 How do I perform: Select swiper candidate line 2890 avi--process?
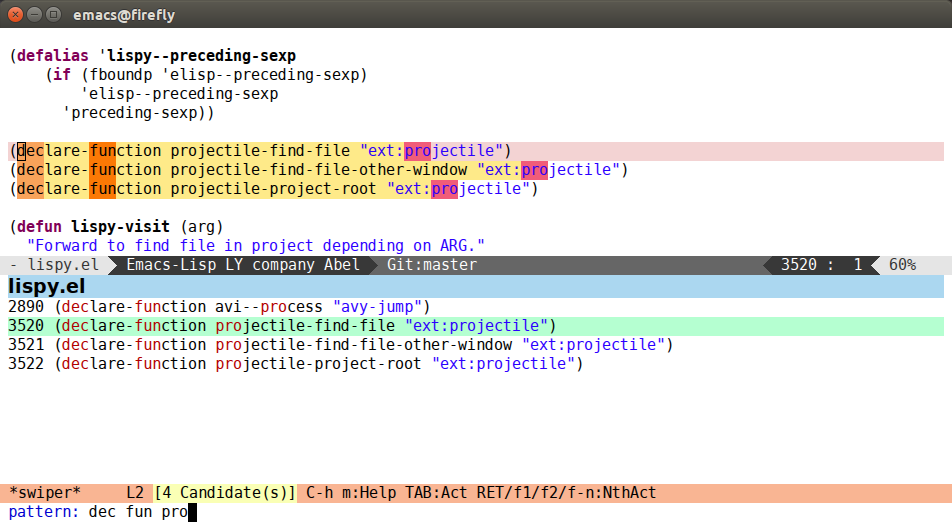point(475,307)
